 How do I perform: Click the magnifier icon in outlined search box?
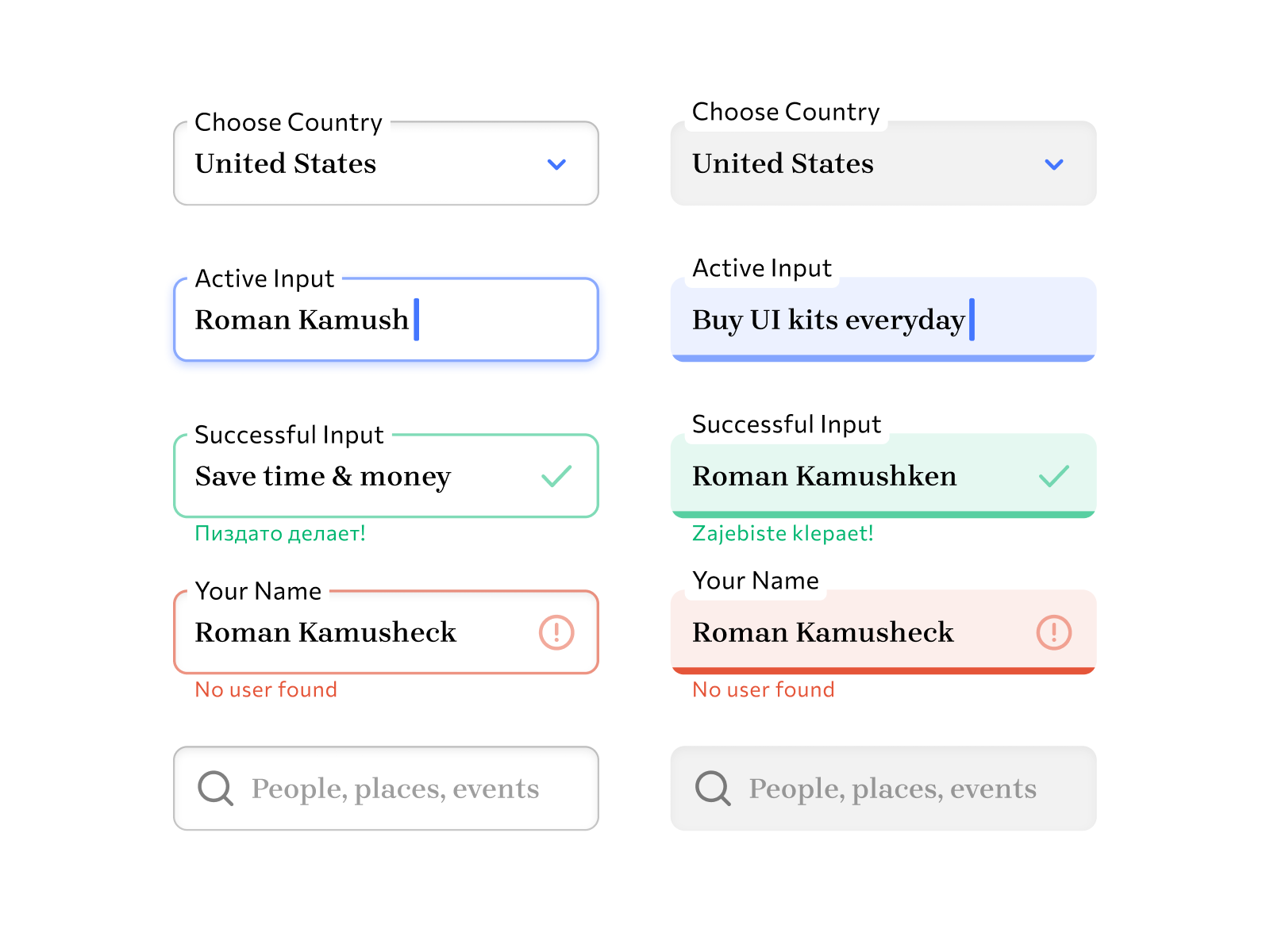click(215, 789)
